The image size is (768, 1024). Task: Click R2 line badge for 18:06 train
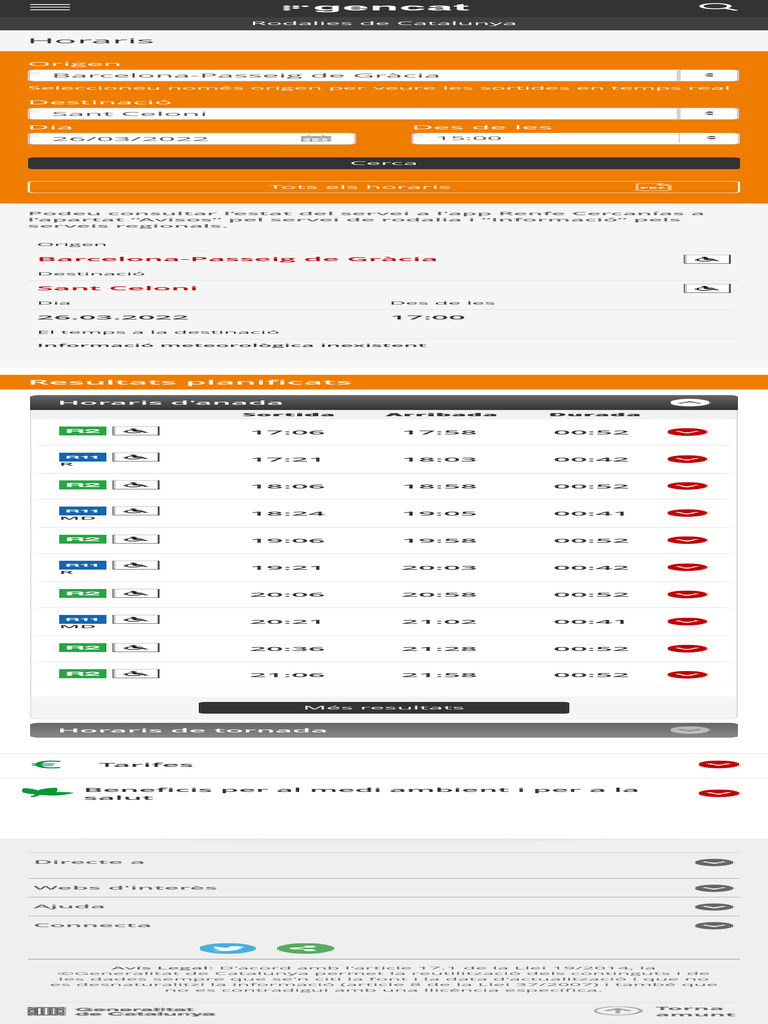[x=82, y=485]
